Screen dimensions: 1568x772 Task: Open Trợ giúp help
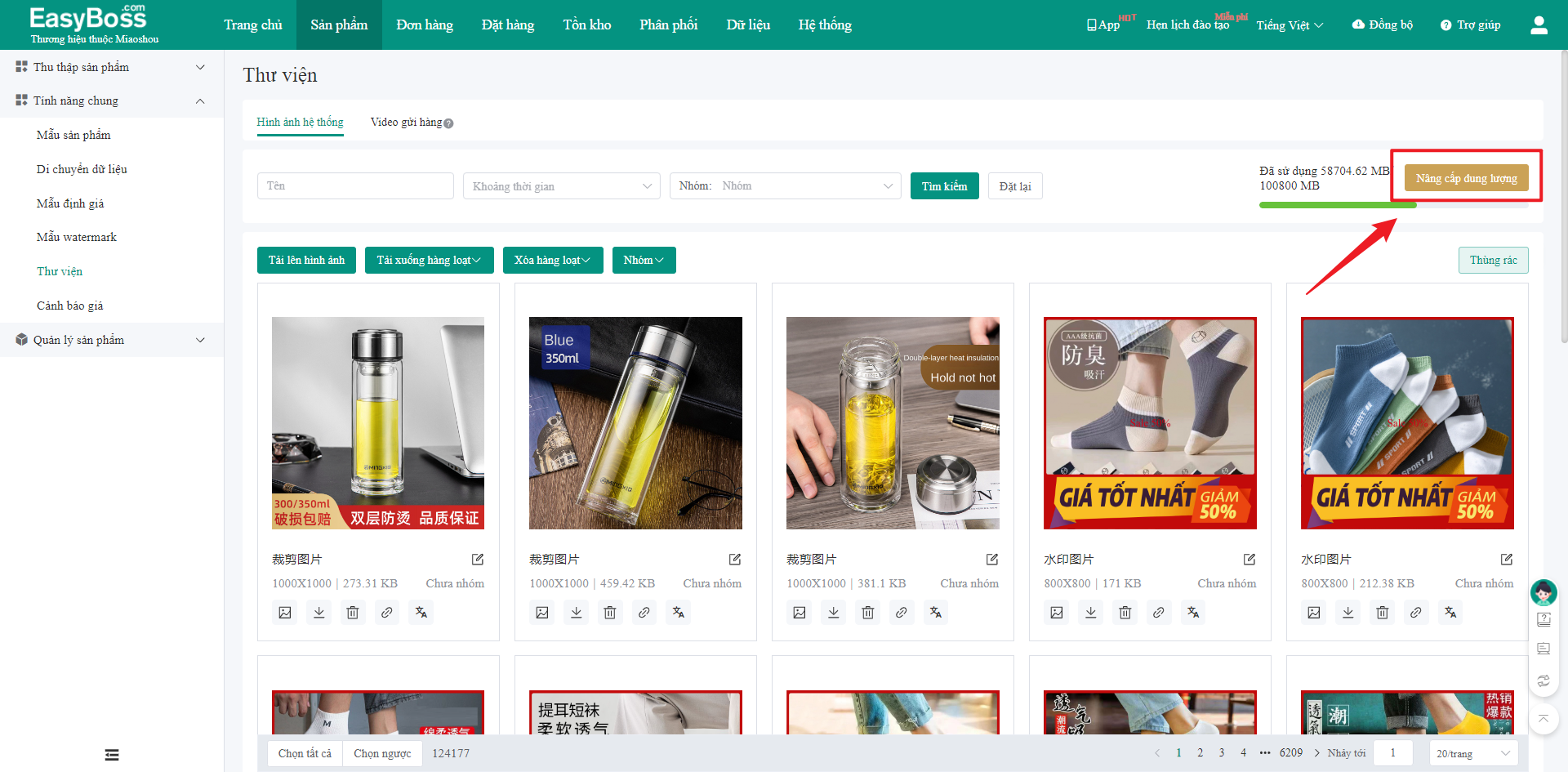point(1470,25)
